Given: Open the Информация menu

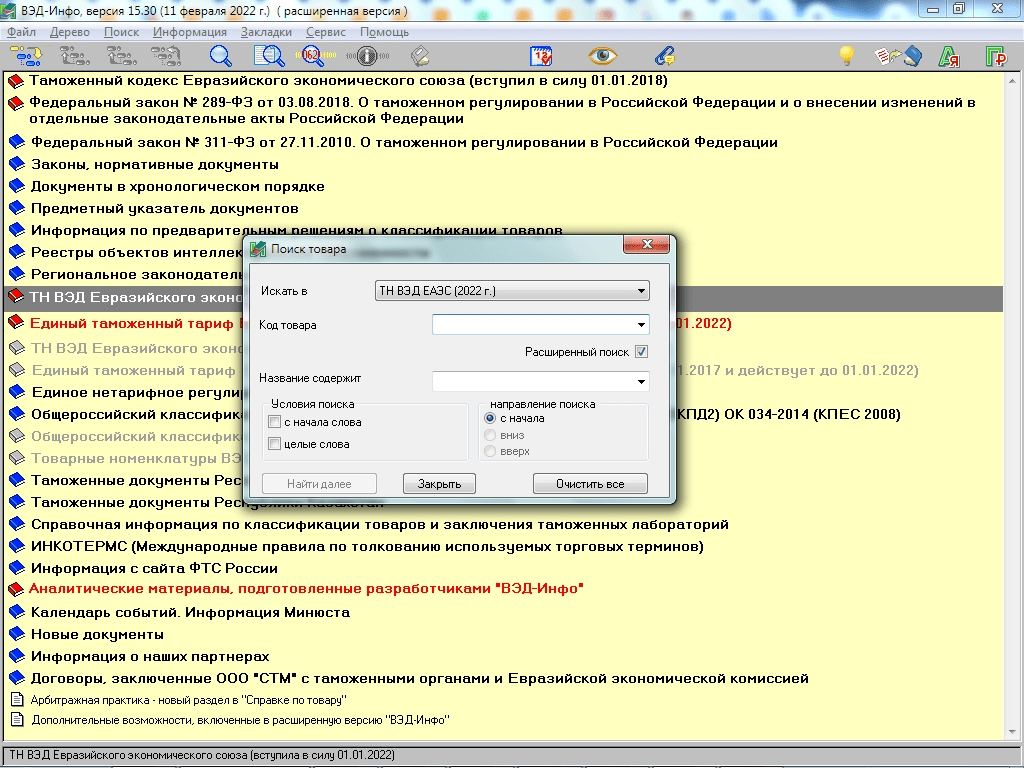Looking at the screenshot, I should click(x=190, y=32).
